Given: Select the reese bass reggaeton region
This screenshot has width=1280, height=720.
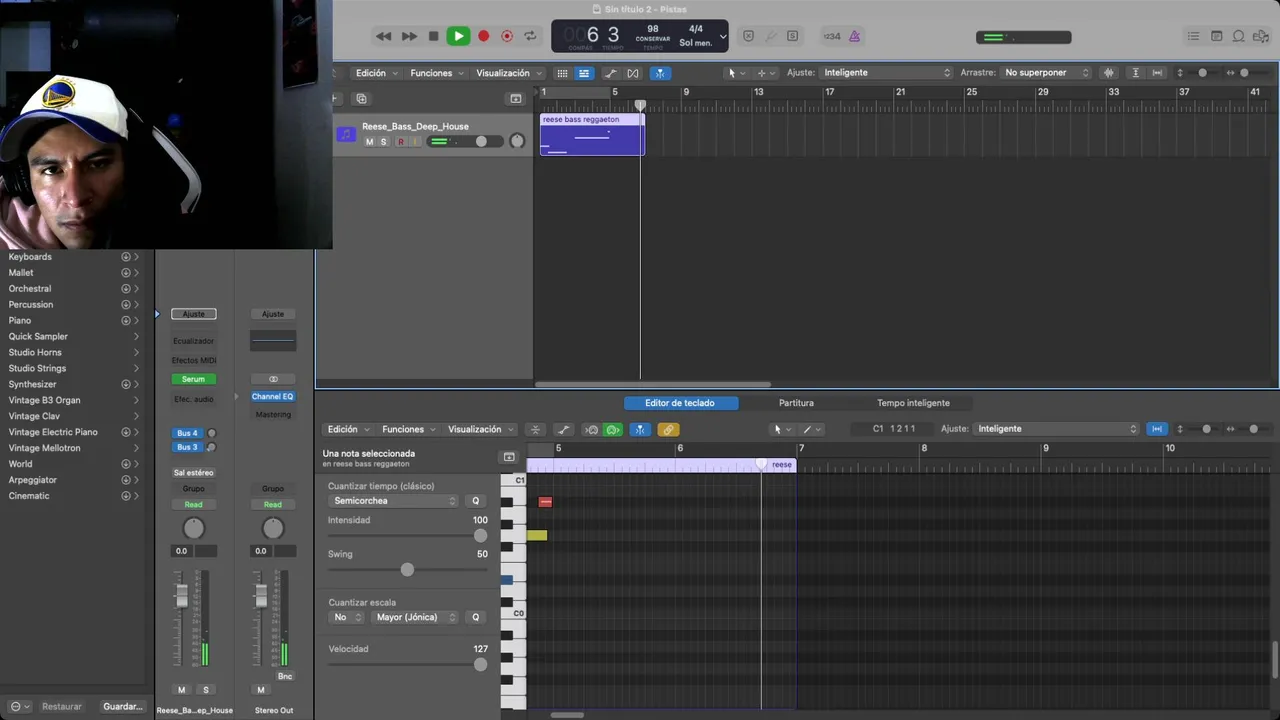Looking at the screenshot, I should 592,134.
